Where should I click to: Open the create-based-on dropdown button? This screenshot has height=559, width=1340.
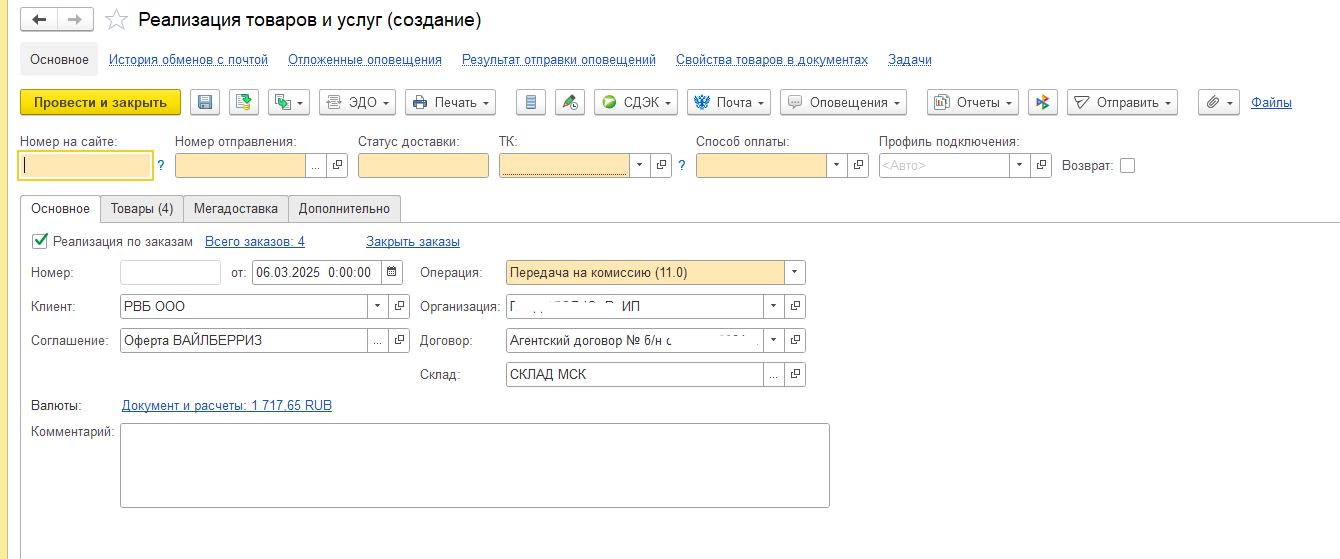click(289, 102)
